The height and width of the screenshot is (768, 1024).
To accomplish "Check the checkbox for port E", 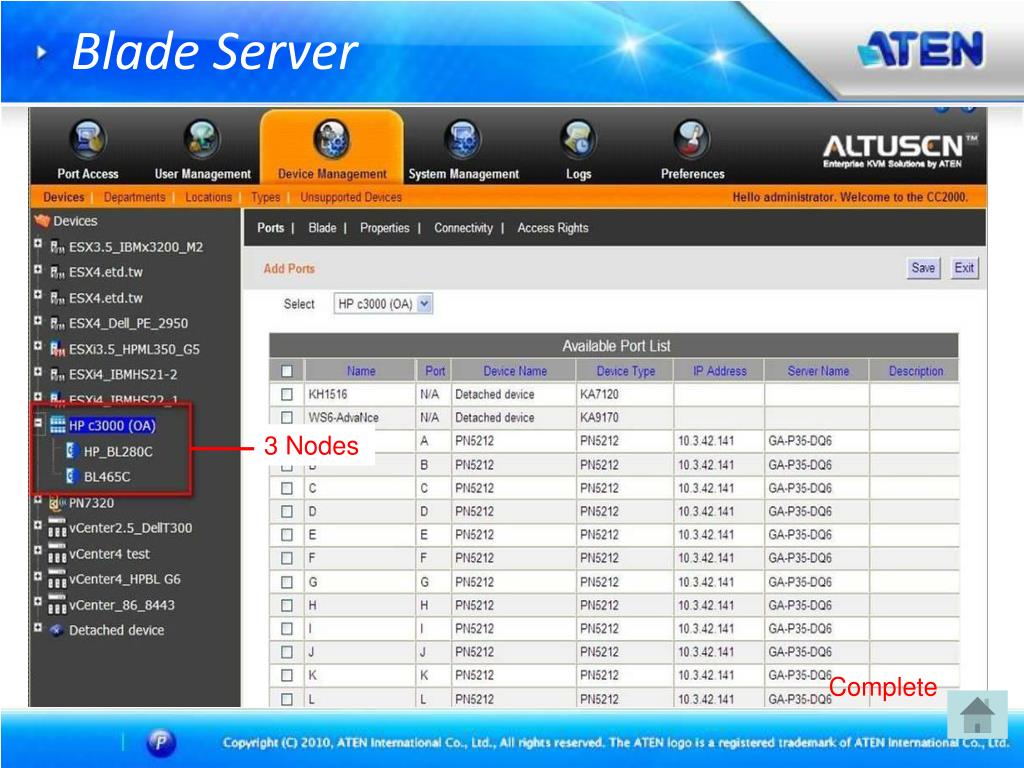I will click(287, 535).
